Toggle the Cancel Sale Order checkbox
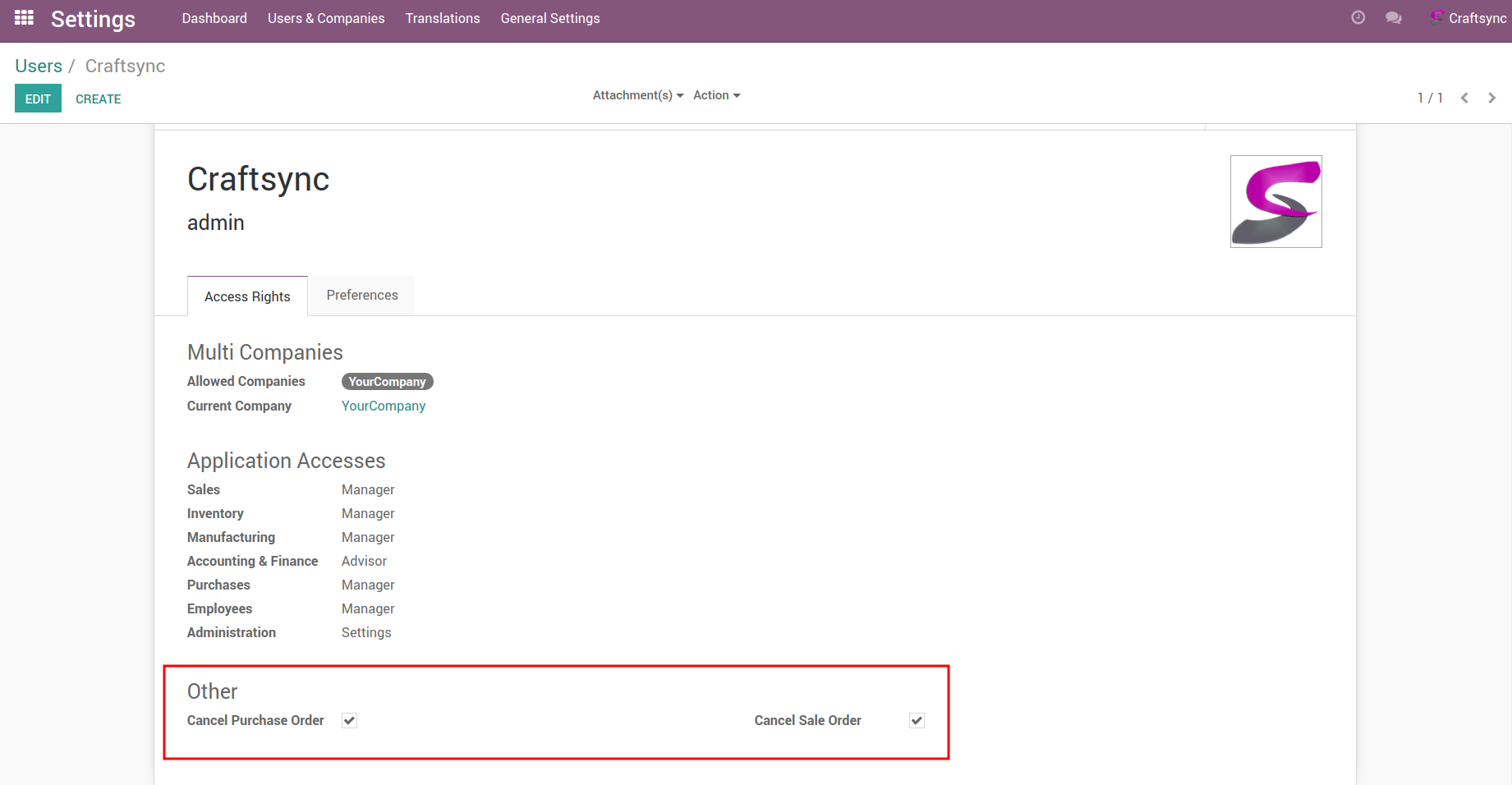The width and height of the screenshot is (1512, 785). pyautogui.click(x=917, y=721)
